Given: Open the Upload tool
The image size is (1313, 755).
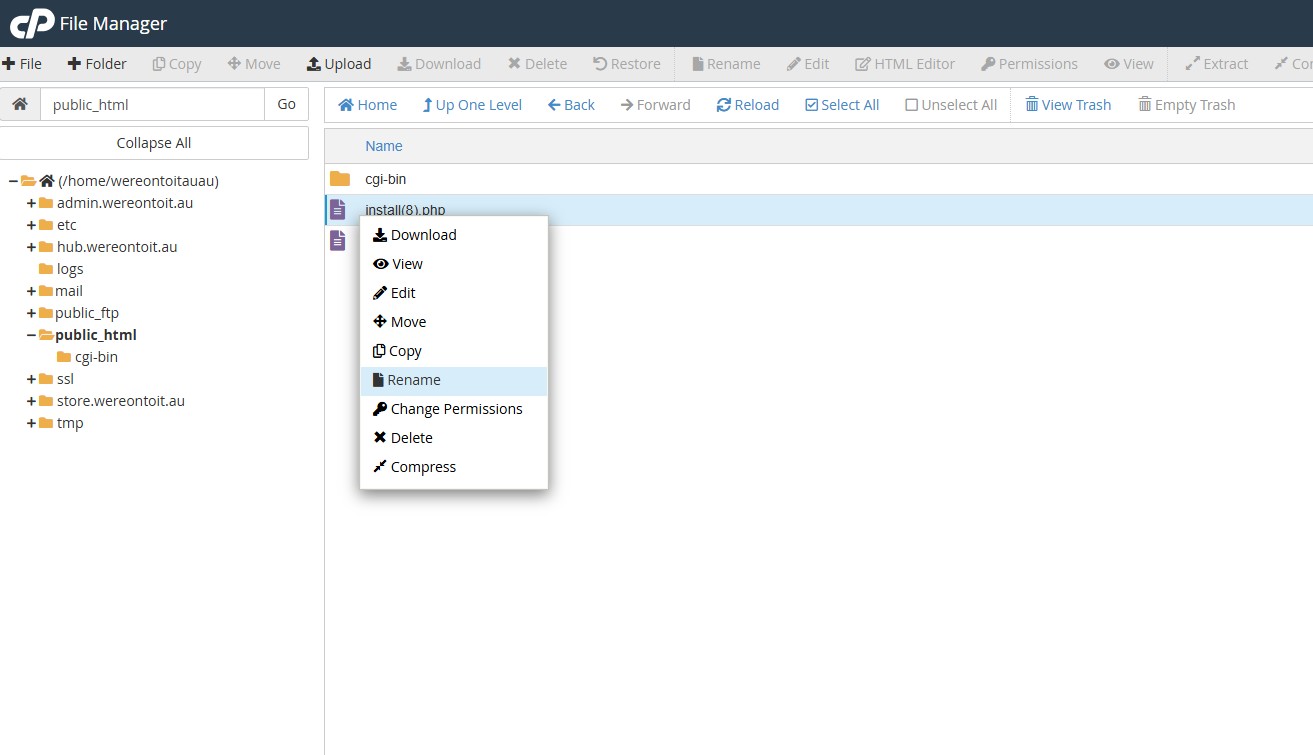Looking at the screenshot, I should pyautogui.click(x=339, y=64).
